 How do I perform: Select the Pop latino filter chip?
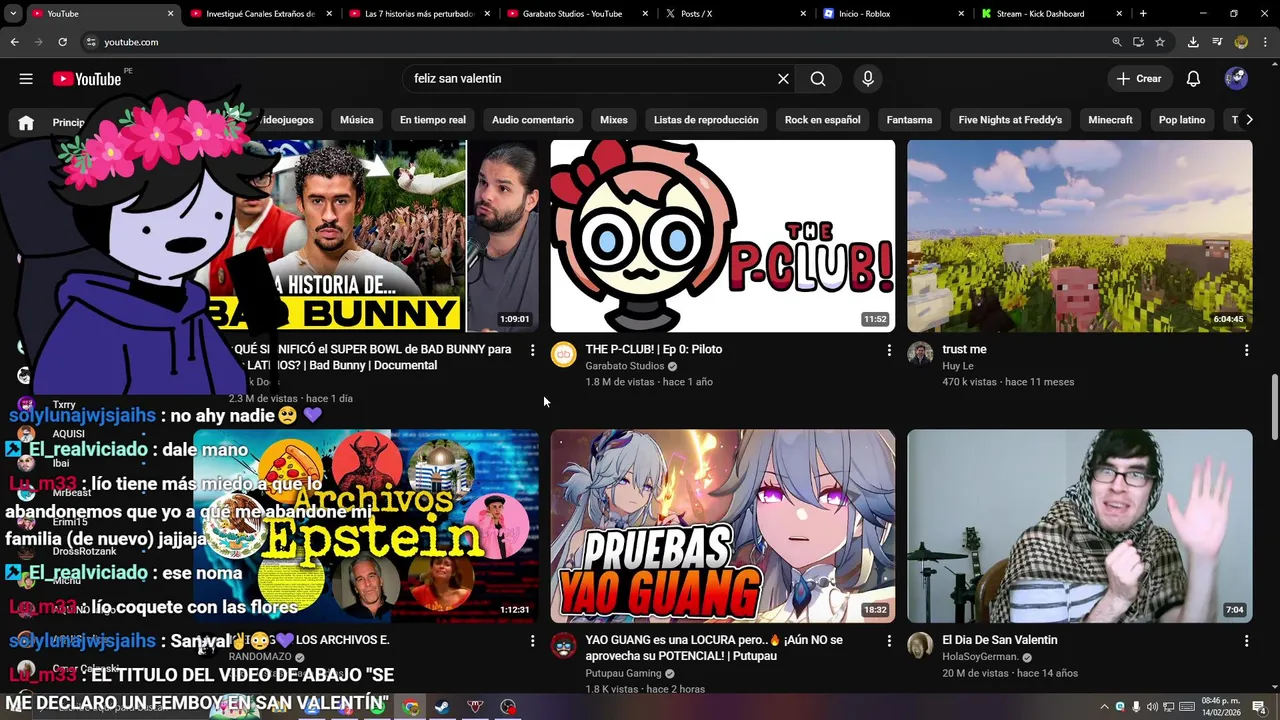[1182, 120]
